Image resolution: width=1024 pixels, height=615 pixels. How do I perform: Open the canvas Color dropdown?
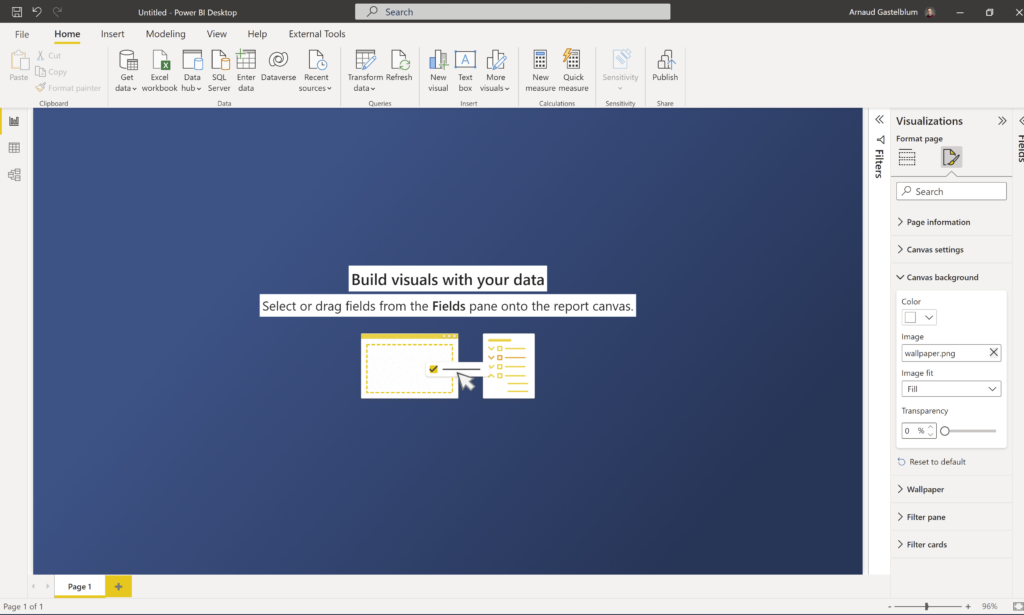(919, 317)
